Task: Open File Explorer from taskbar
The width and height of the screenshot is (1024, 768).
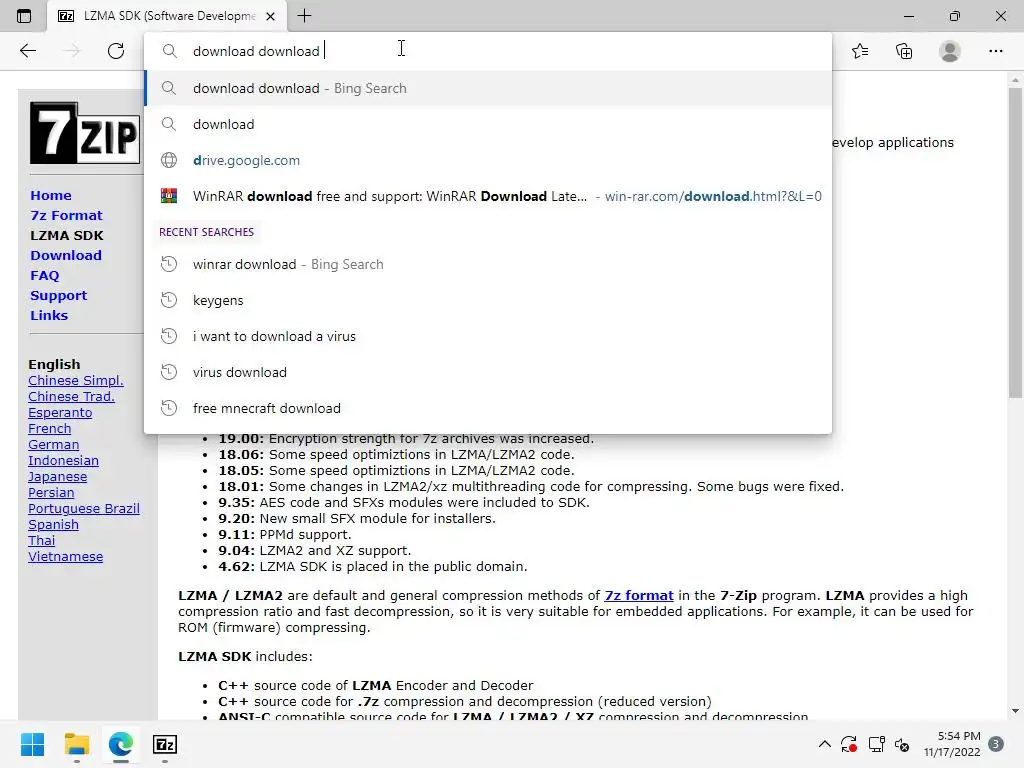Action: point(76,744)
